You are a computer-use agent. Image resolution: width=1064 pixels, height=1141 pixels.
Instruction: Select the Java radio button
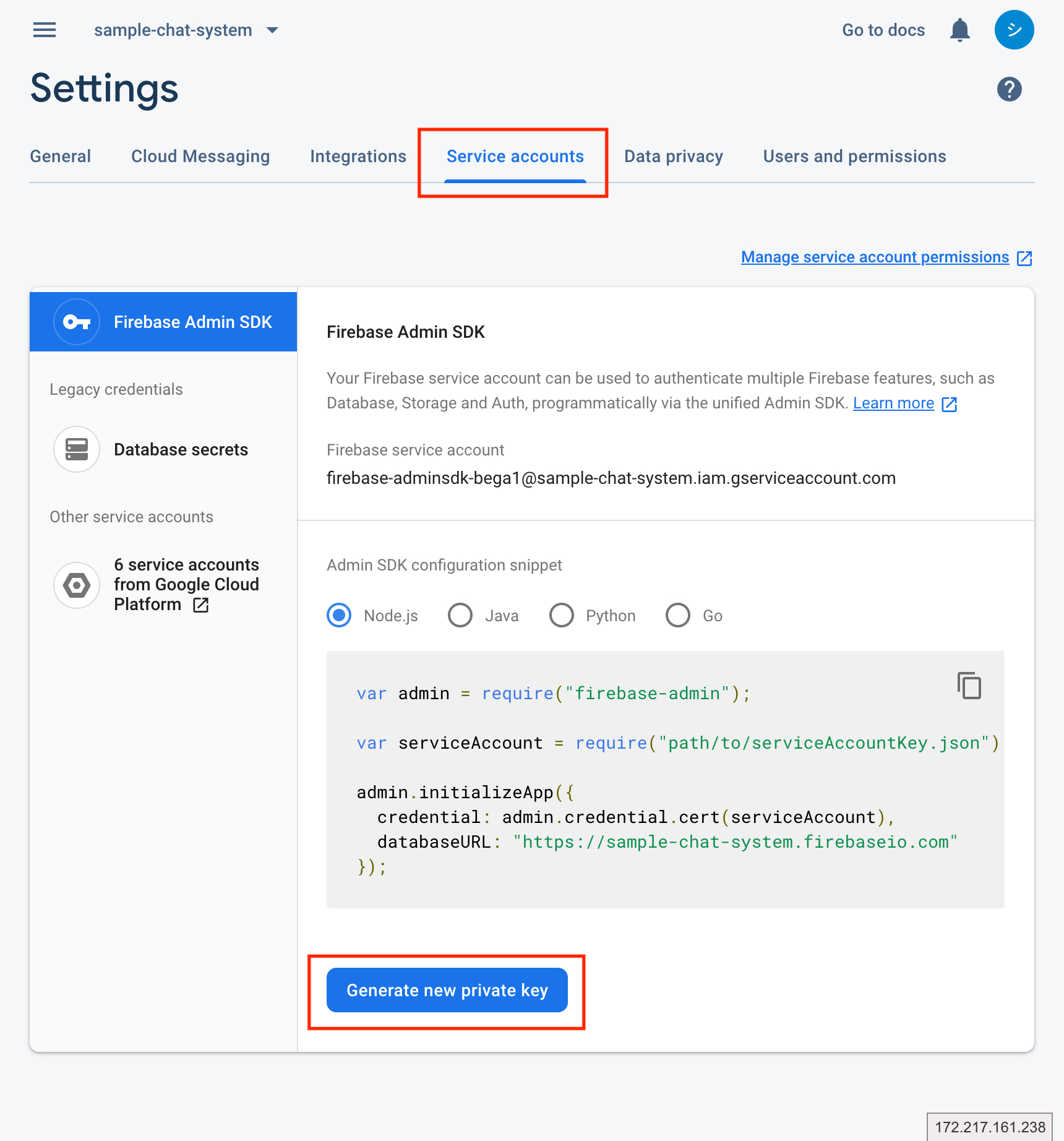(x=460, y=616)
